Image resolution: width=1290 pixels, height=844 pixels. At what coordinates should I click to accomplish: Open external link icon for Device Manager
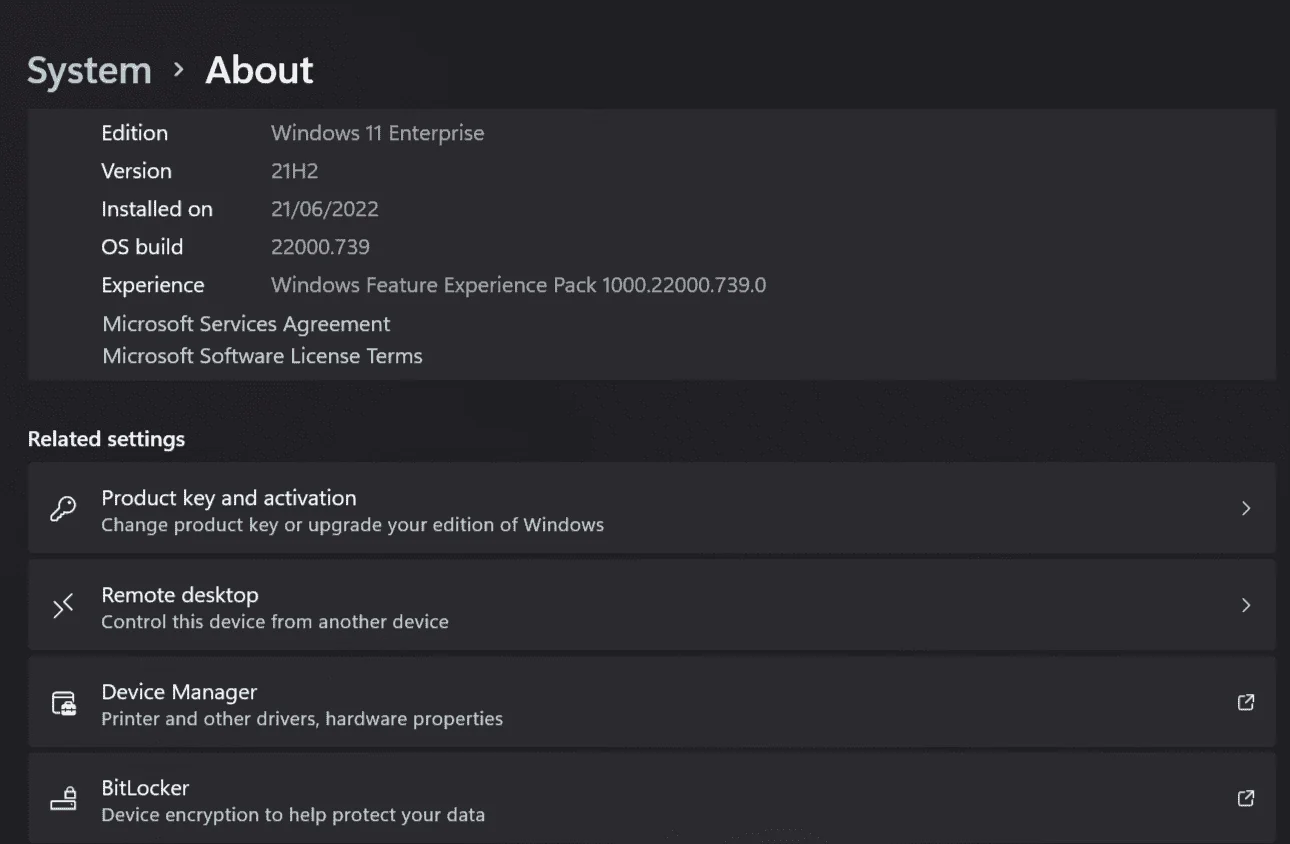[x=1246, y=702]
